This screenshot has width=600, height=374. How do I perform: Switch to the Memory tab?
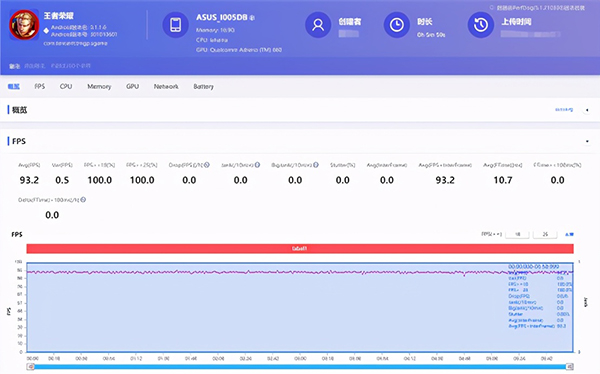99,87
